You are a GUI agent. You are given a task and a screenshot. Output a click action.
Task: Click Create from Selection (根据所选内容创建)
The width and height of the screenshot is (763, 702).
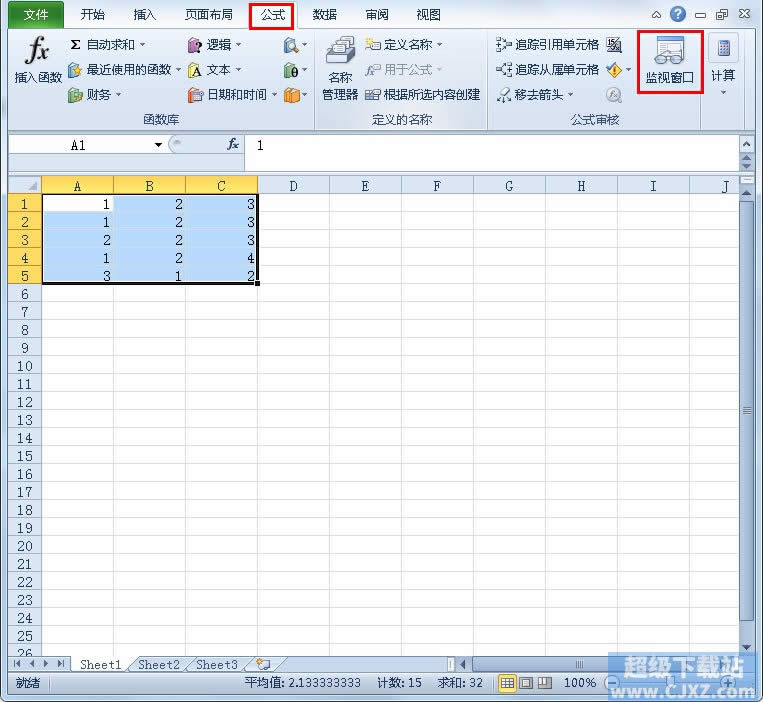pos(422,94)
